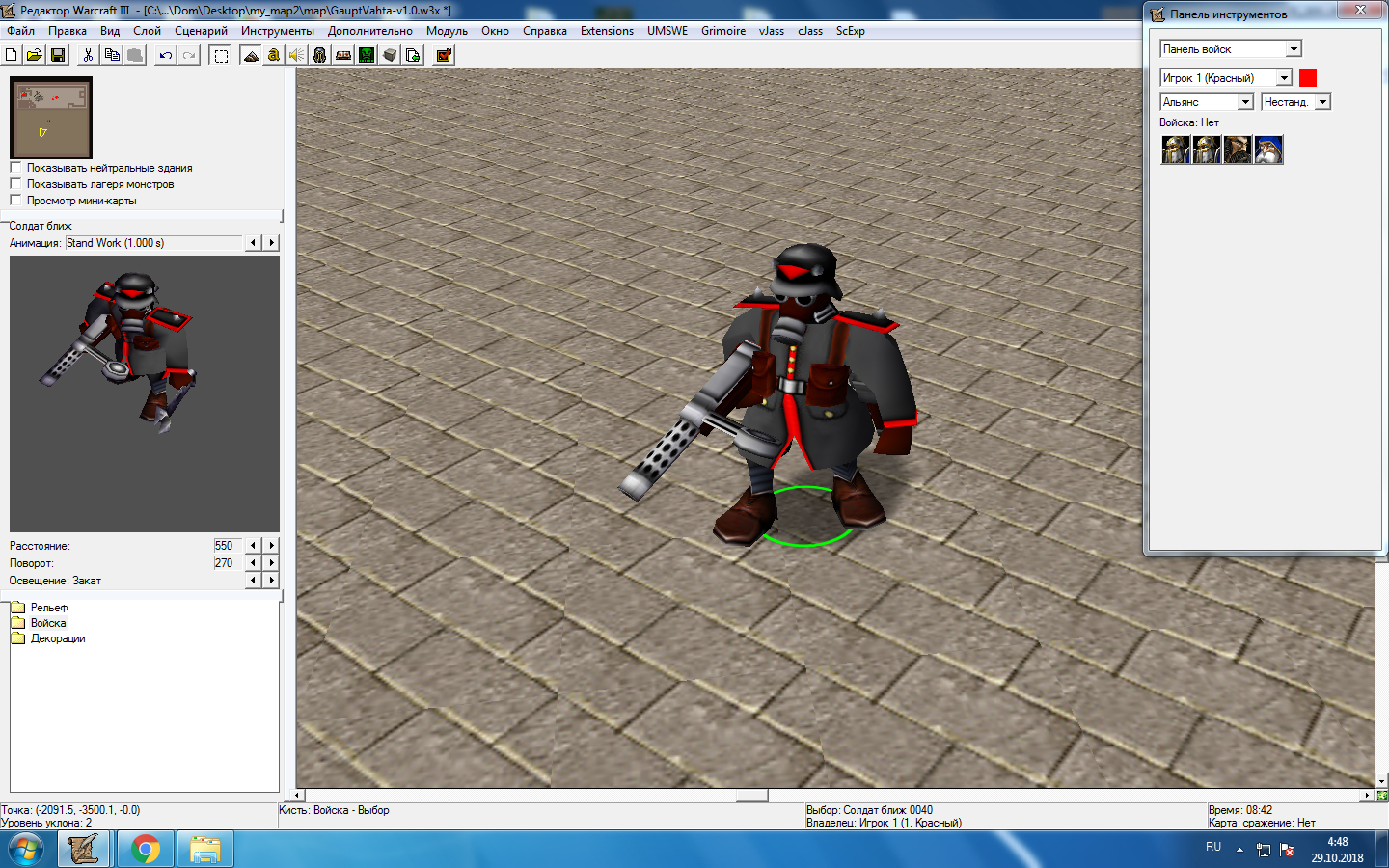Click the red player color swatch
1389x868 pixels.
tap(1308, 78)
